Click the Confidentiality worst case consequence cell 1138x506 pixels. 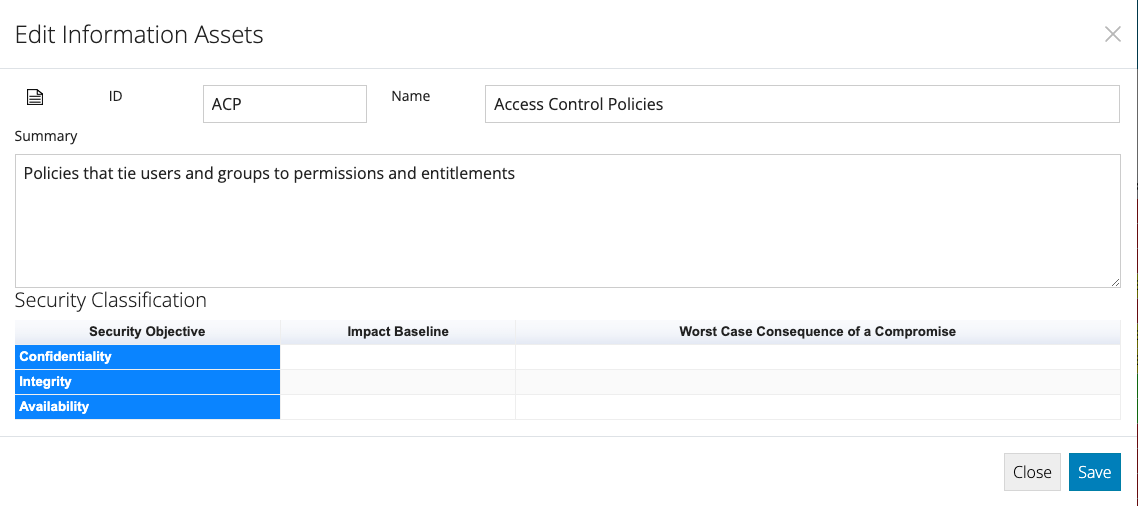point(818,356)
